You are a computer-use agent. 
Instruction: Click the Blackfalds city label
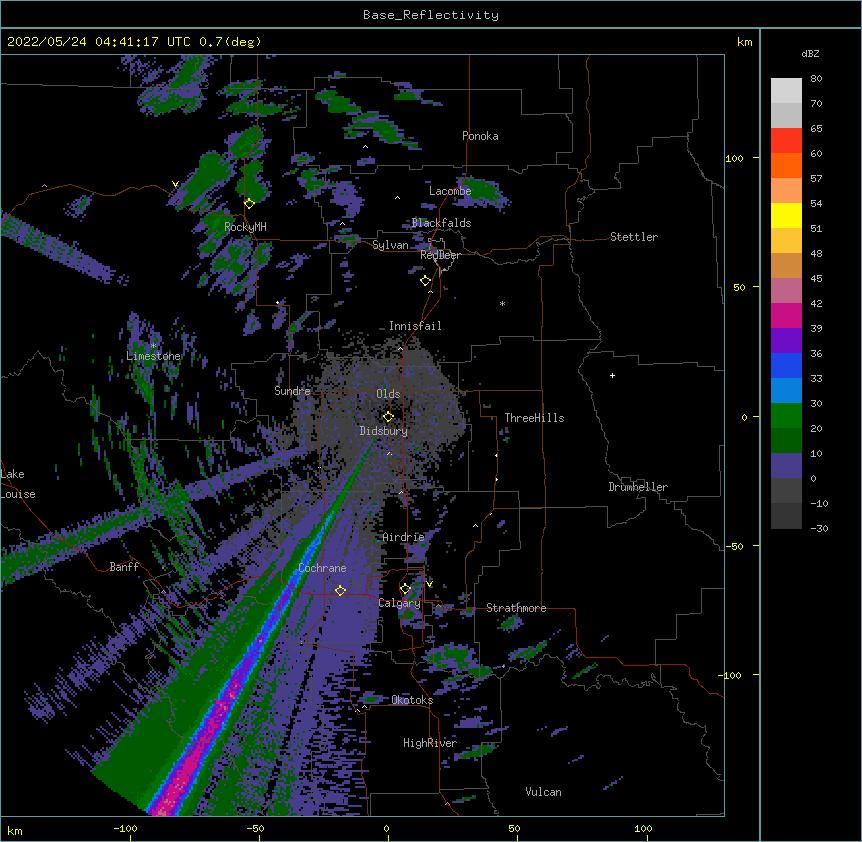[441, 223]
